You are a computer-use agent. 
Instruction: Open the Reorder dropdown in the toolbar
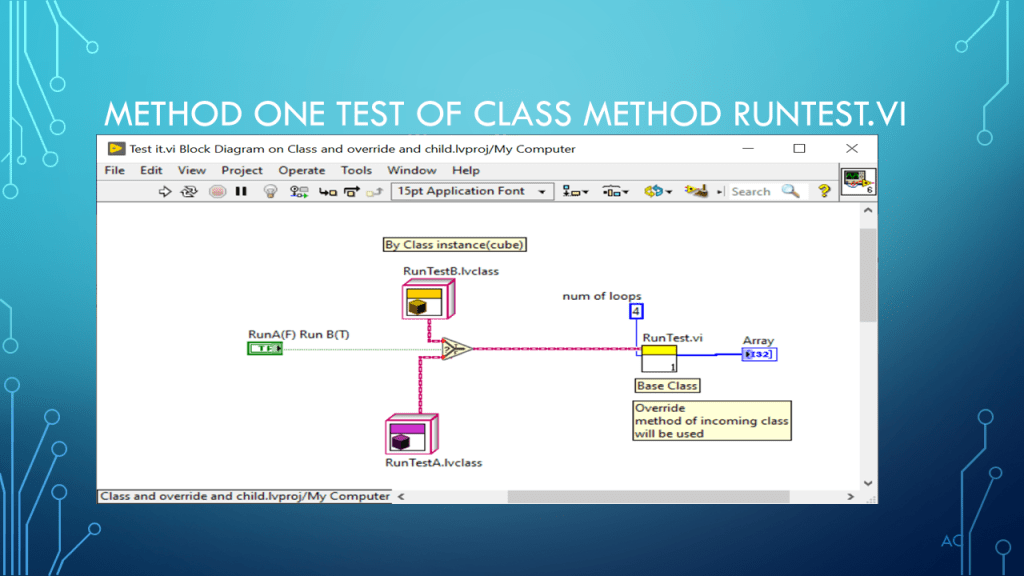[658, 192]
